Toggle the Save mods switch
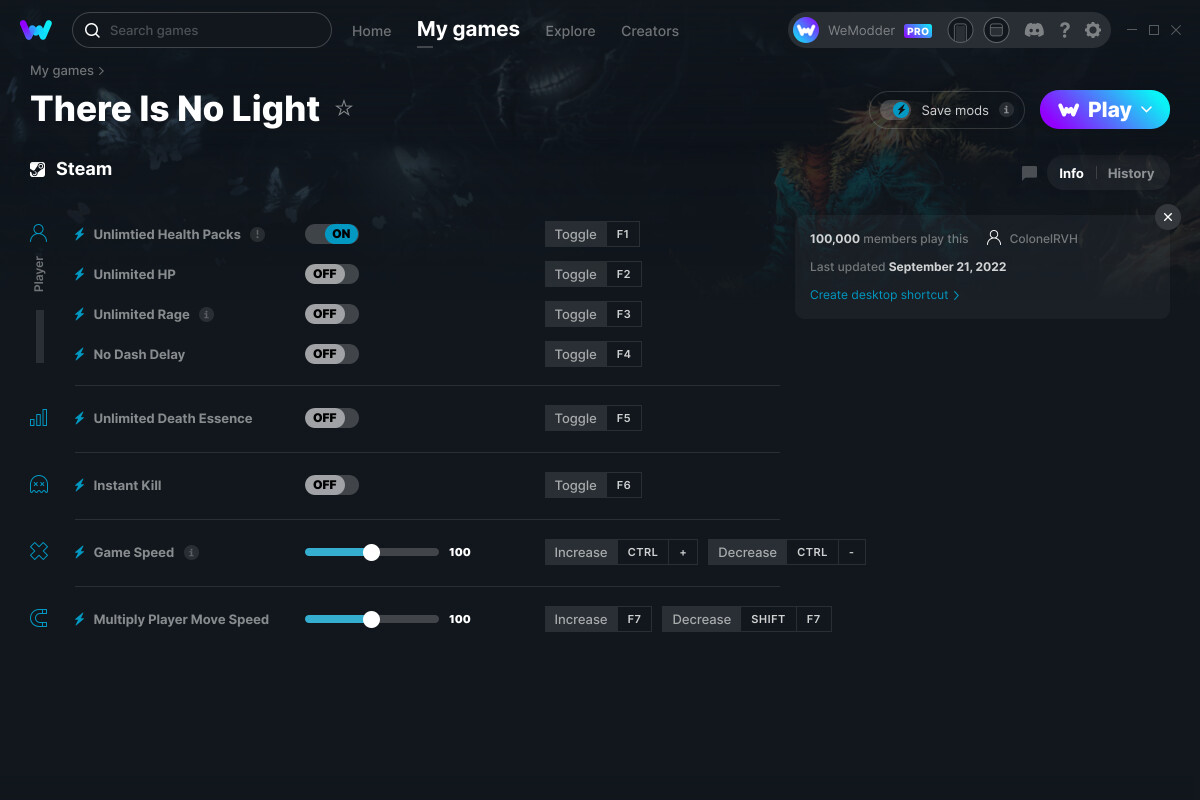This screenshot has height=800, width=1200. pyautogui.click(x=896, y=110)
